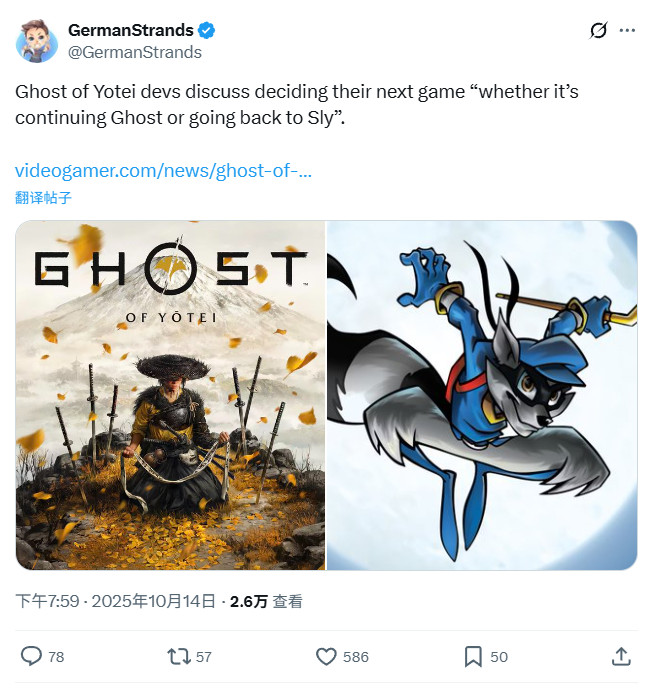Open GermanStrands profile avatar

coord(37,41)
